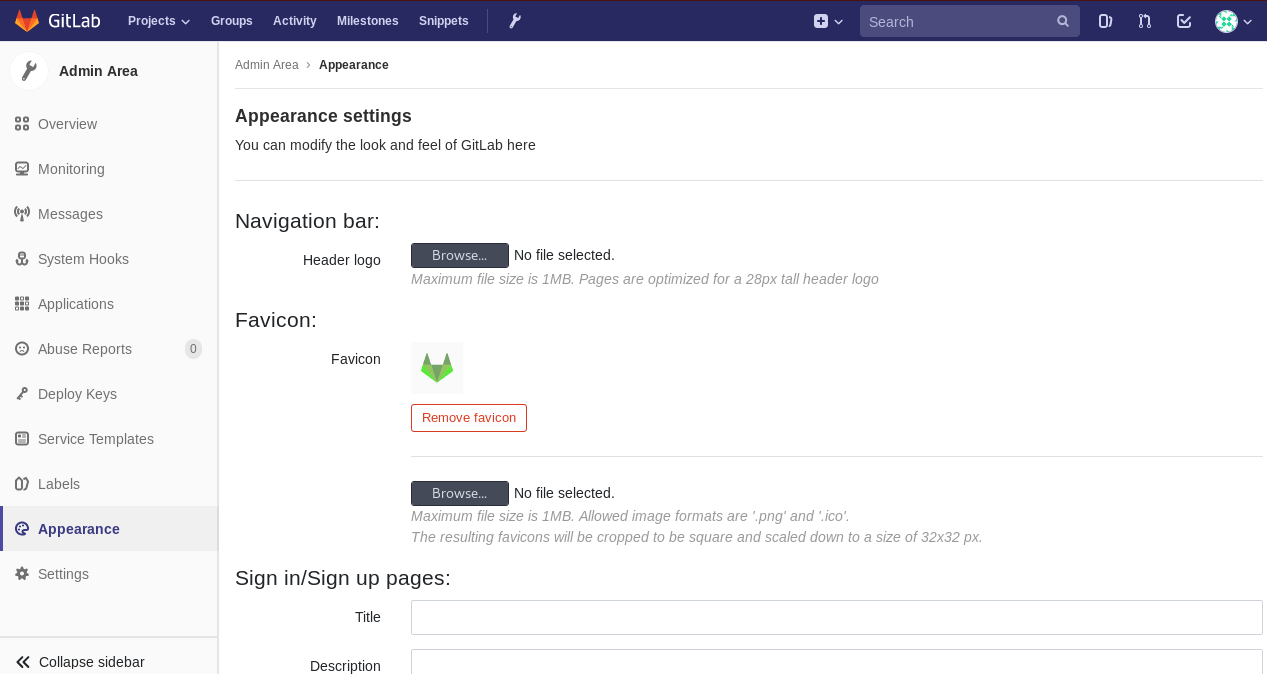Open Abuse Reports in sidebar
The height and width of the screenshot is (674, 1267).
[x=85, y=349]
